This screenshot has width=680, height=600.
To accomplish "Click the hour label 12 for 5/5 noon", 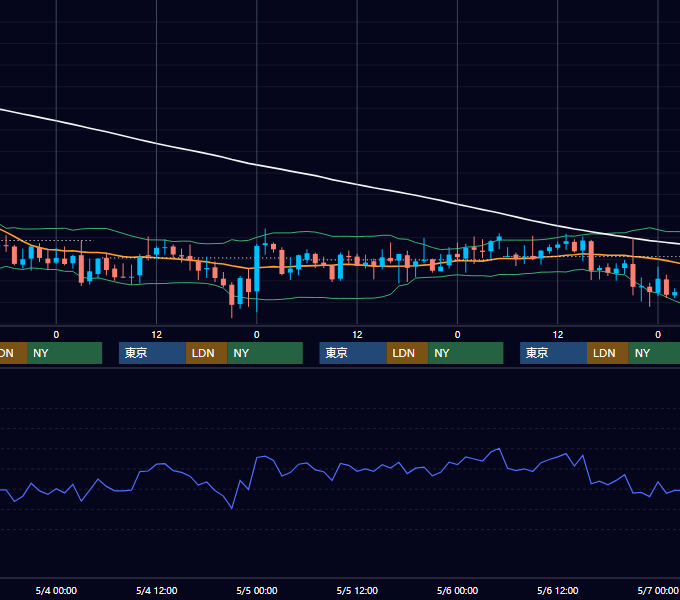I will [357, 335].
